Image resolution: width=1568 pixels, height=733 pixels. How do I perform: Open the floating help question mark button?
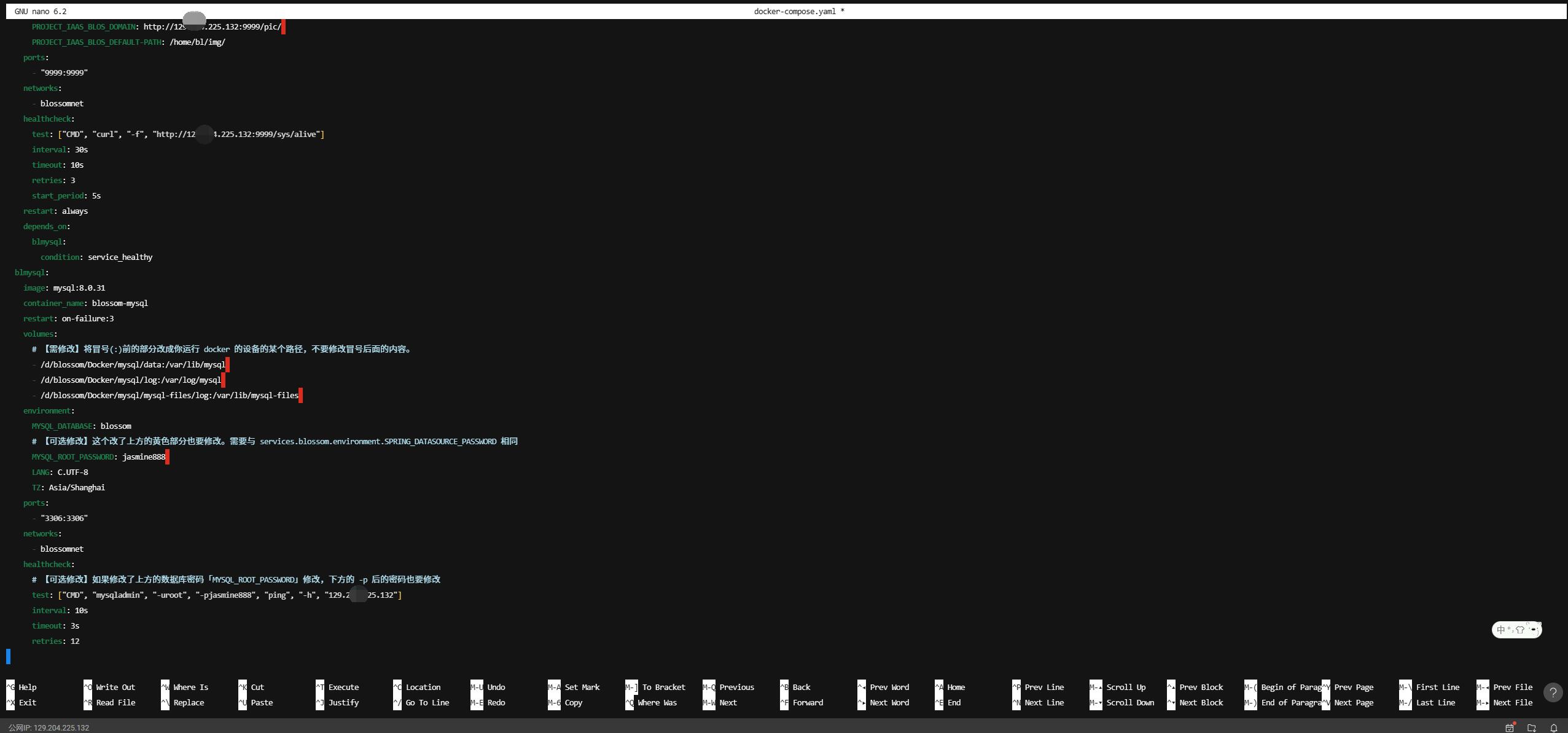pos(1553,692)
